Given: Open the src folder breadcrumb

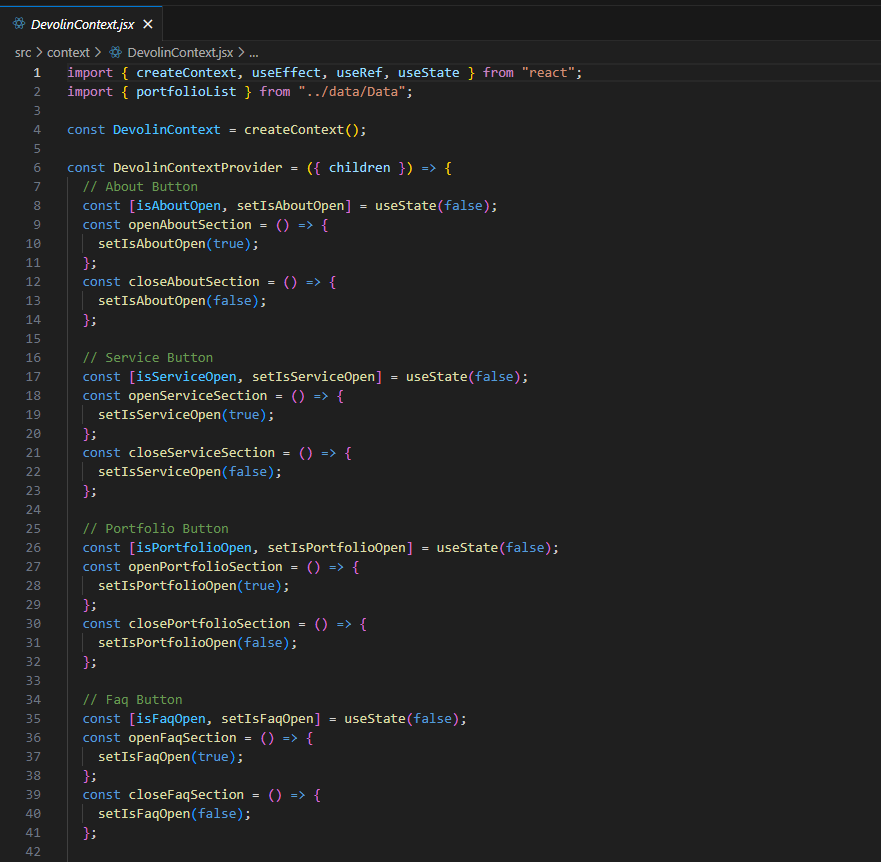Looking at the screenshot, I should click(22, 52).
